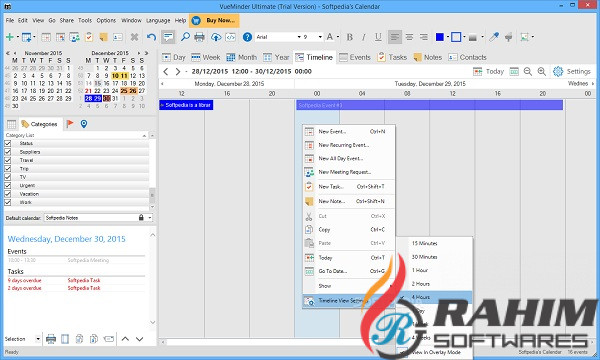Image resolution: width=600 pixels, height=360 pixels.
Task: Uncheck the Status category checkbox
Action: [x=8, y=143]
